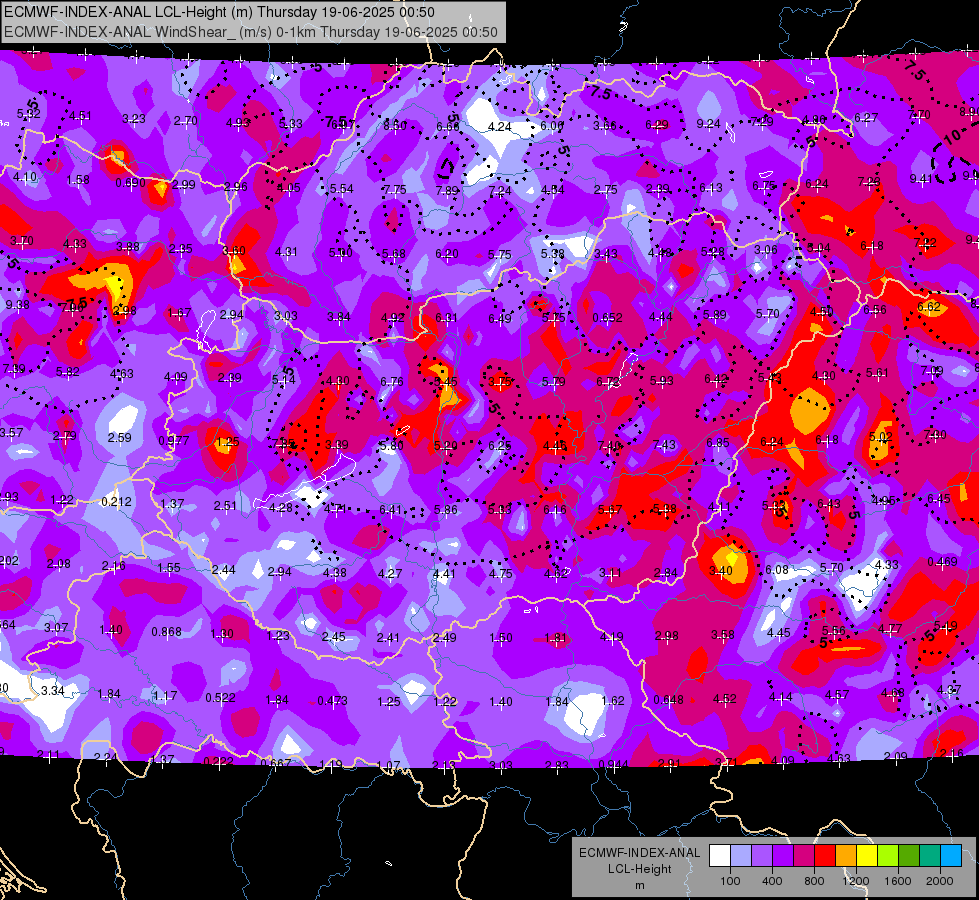This screenshot has width=979, height=900.
Task: Select the legend tick label 100
Action: click(730, 881)
